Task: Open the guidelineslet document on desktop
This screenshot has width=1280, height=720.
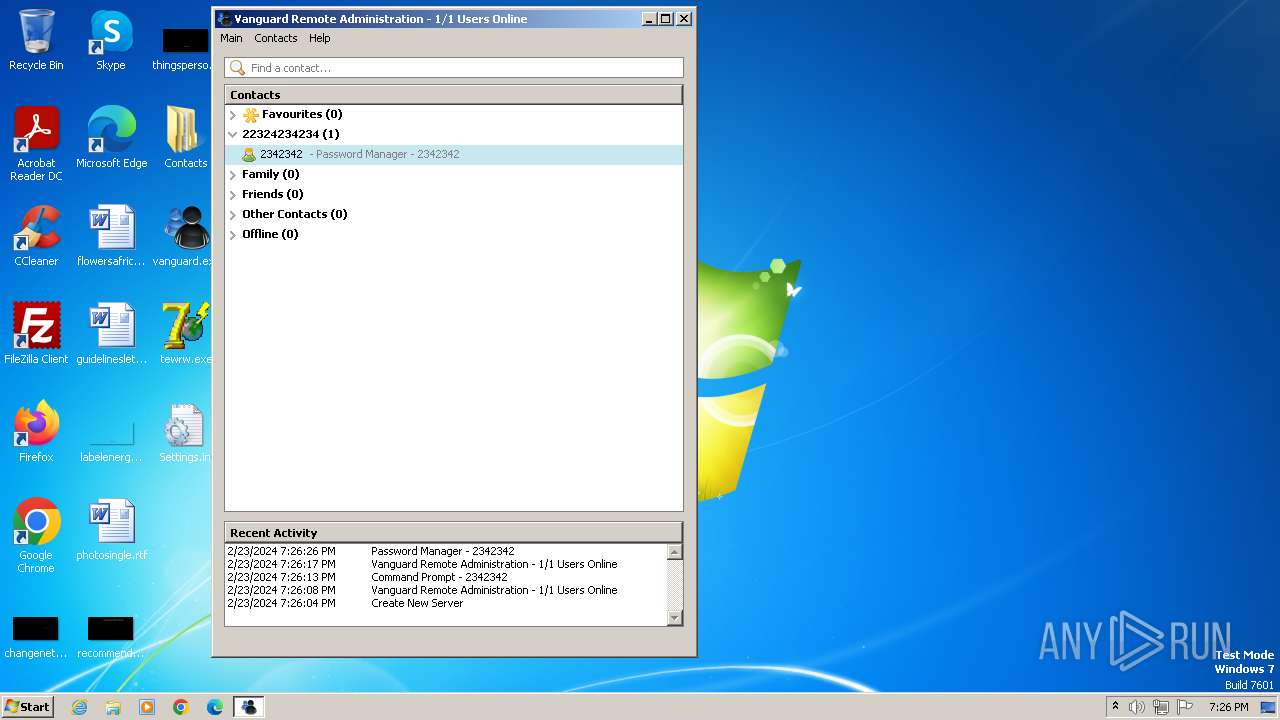Action: point(111,334)
